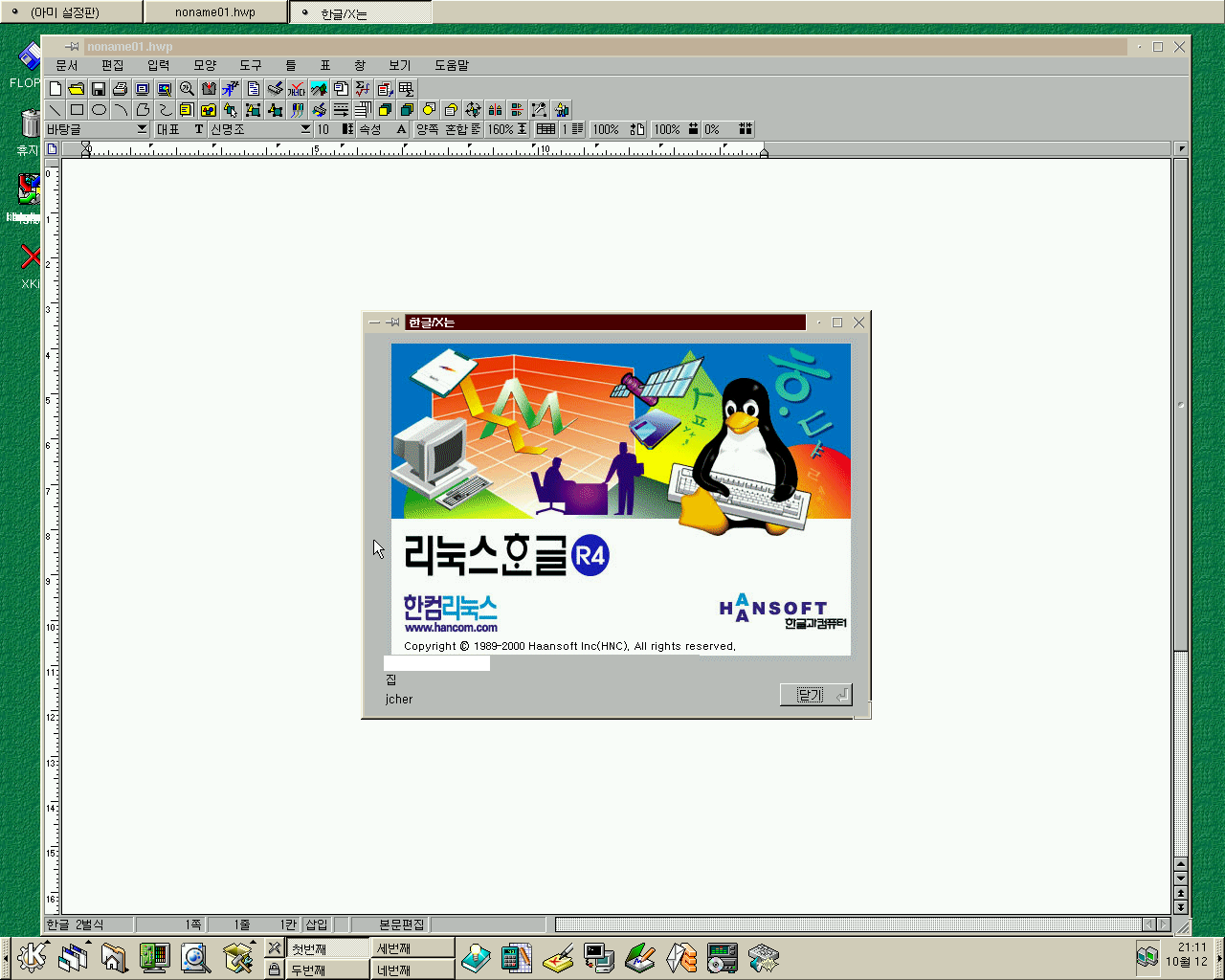Open the 도움말 menu
Viewport: 1225px width, 980px height.
452,65
